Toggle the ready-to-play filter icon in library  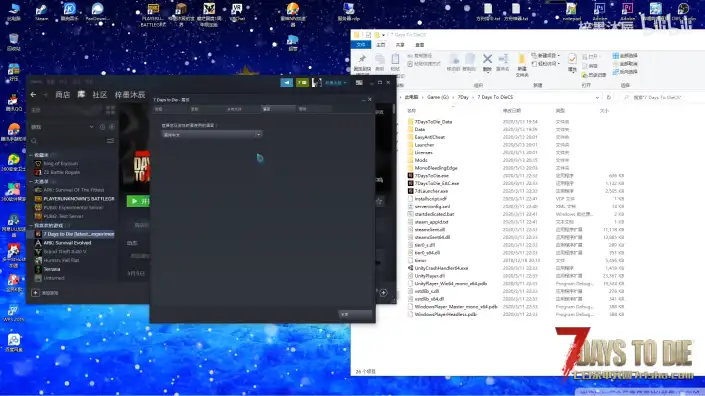(x=112, y=127)
